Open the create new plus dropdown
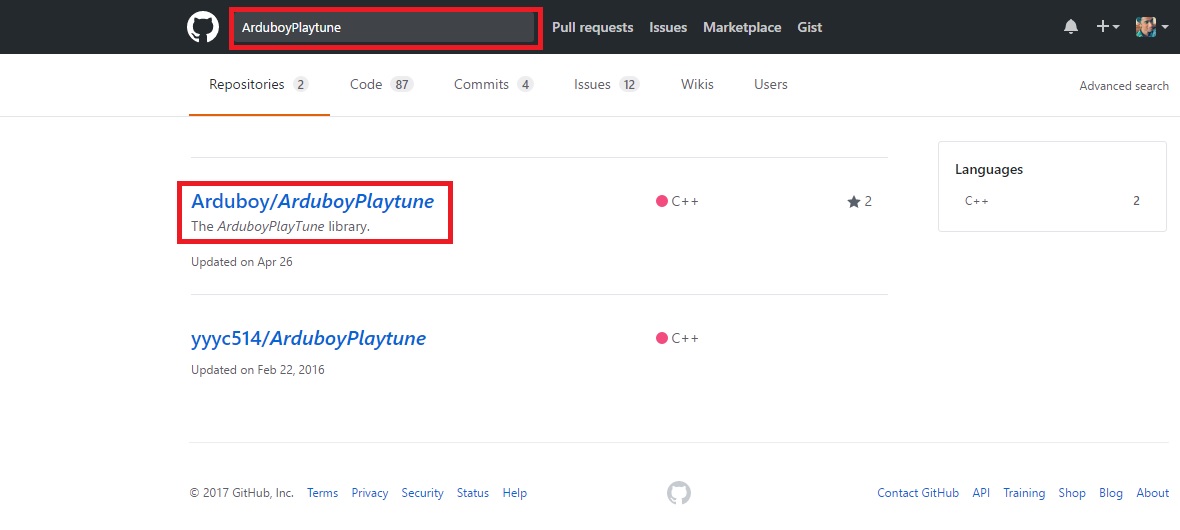This screenshot has height=530, width=1180. (x=1107, y=27)
